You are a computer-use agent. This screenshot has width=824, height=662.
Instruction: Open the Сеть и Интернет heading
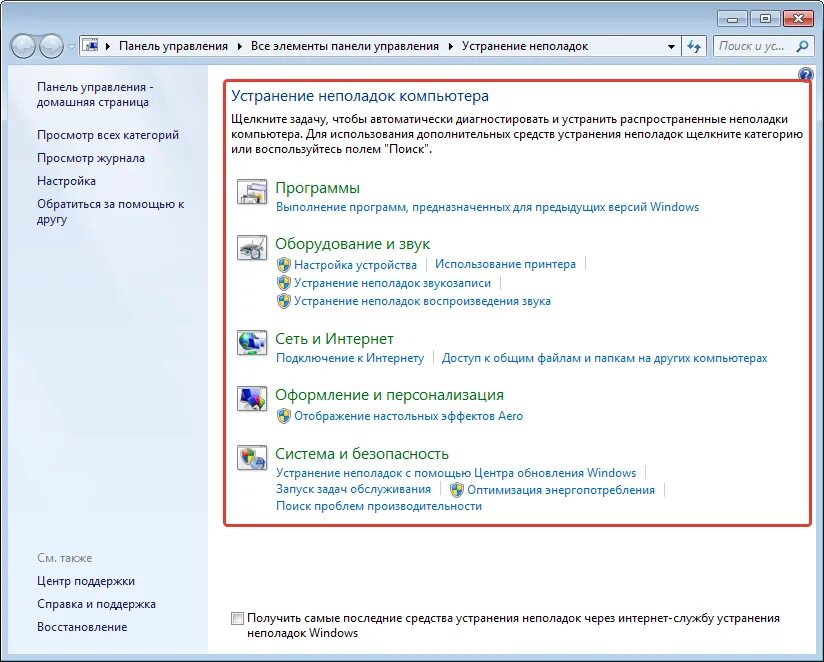point(334,339)
